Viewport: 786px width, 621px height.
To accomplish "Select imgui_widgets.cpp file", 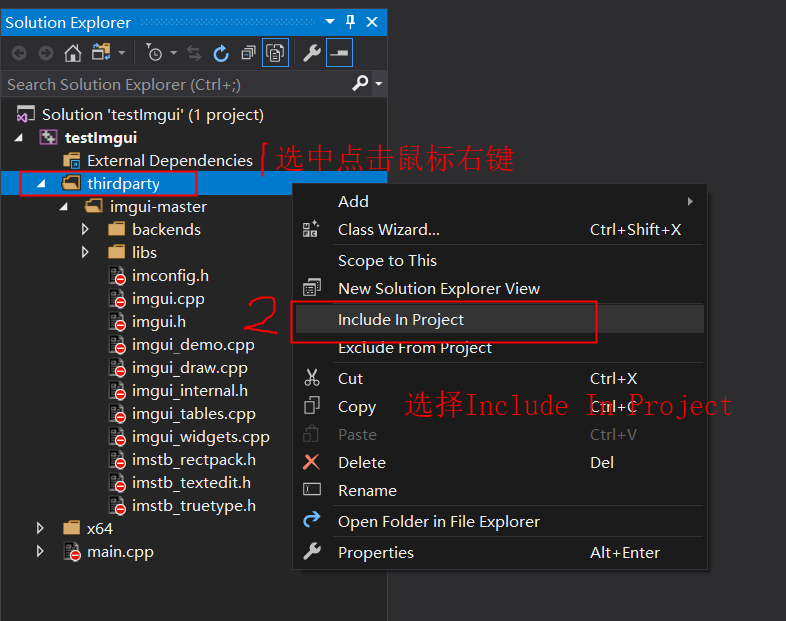I will tap(201, 437).
